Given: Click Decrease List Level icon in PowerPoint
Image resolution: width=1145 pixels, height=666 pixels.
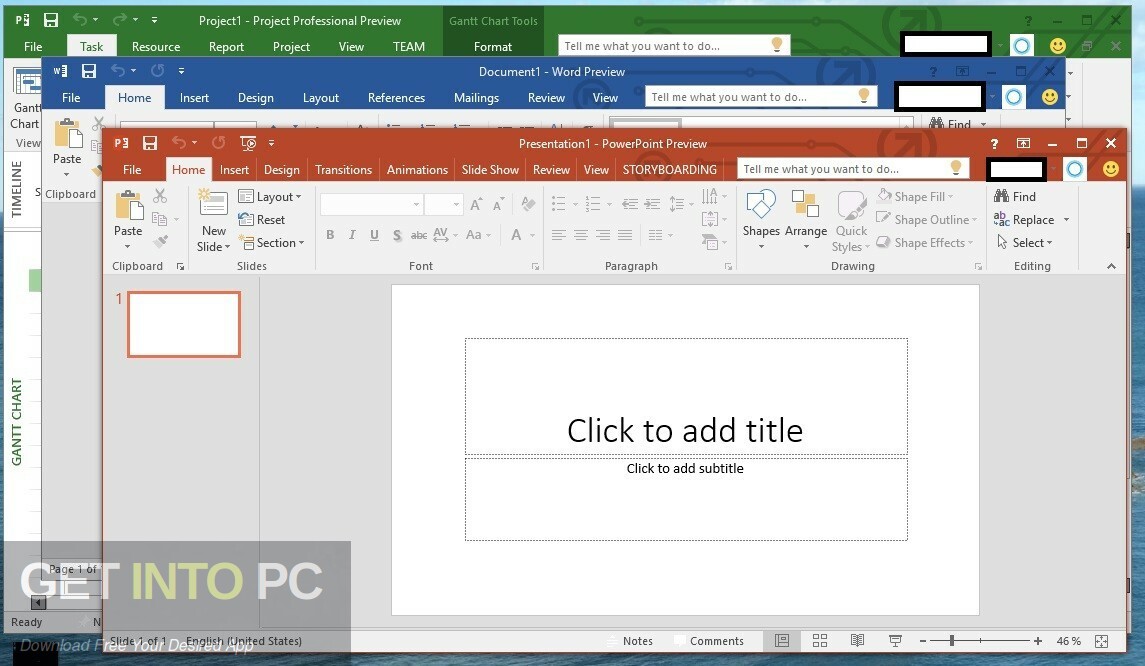Looking at the screenshot, I should (x=629, y=204).
